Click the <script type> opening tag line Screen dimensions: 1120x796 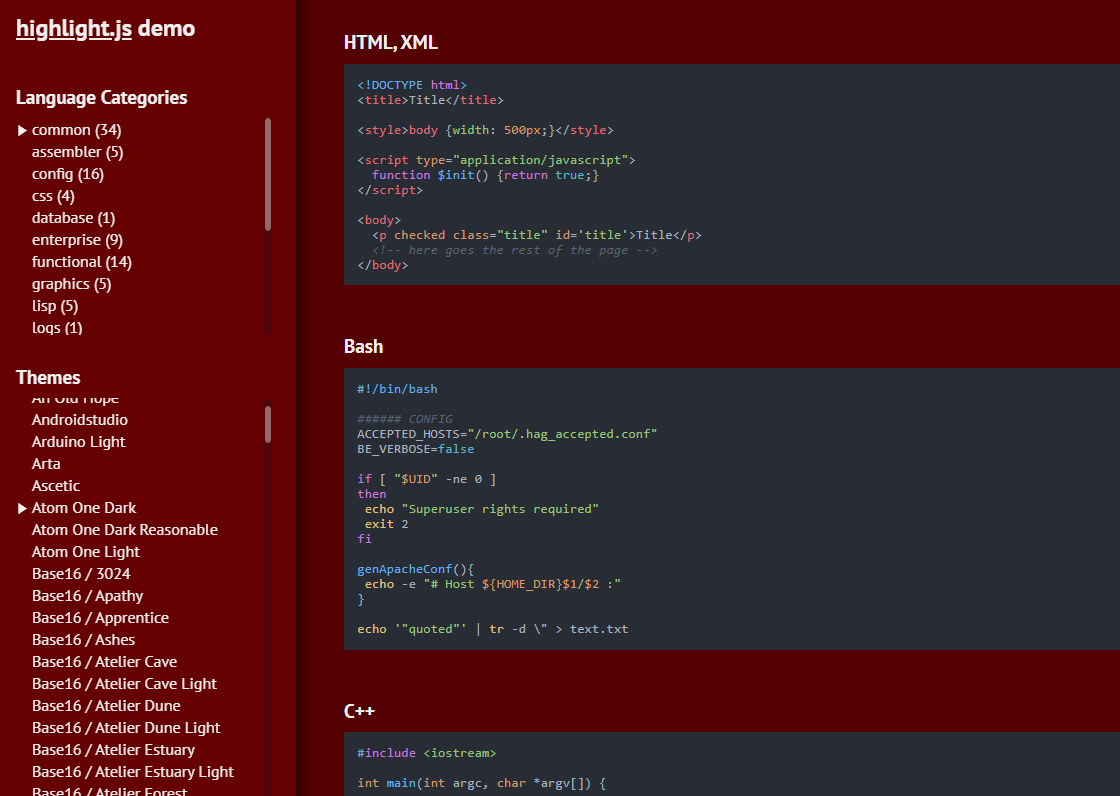point(496,160)
